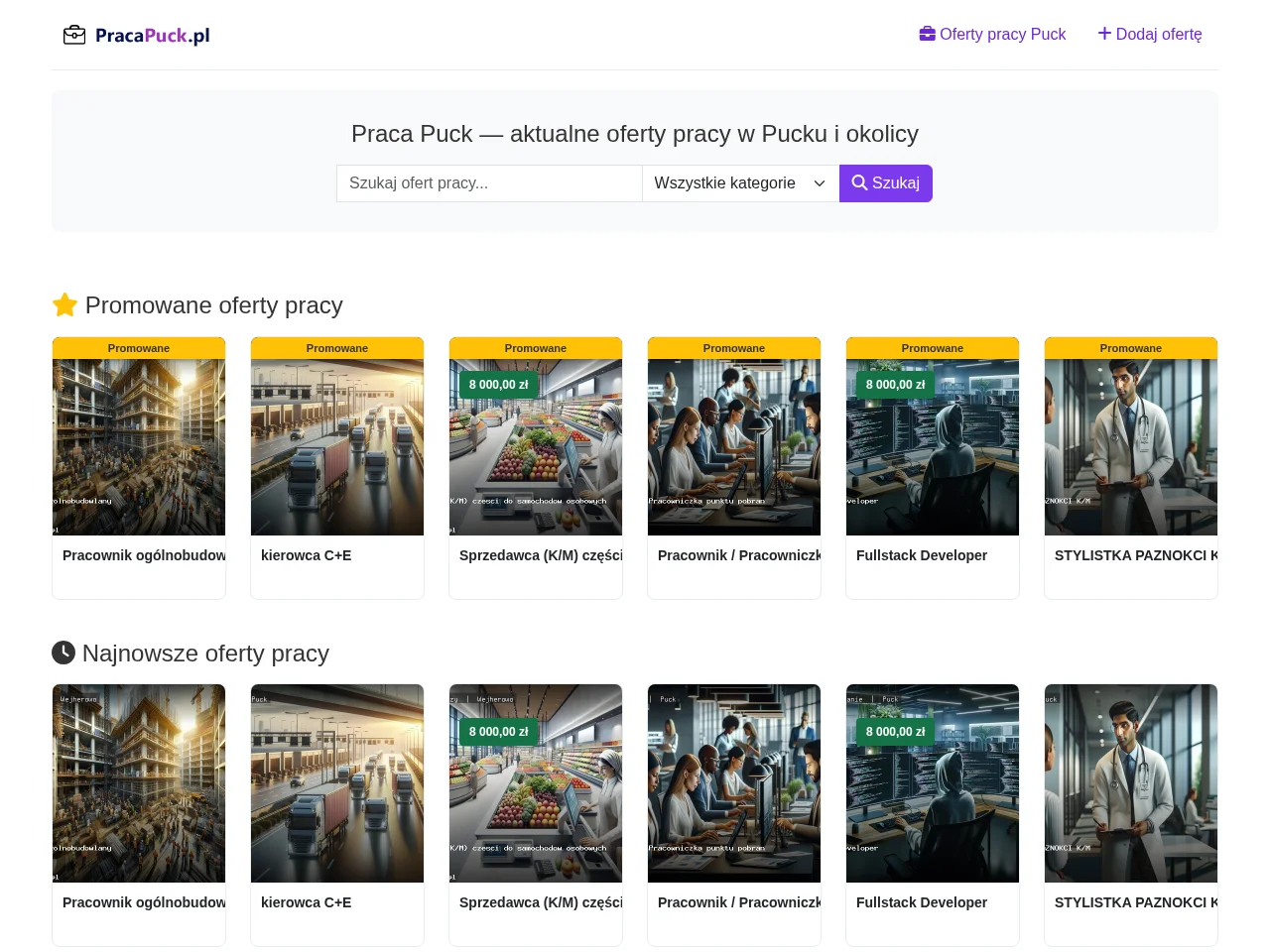The width and height of the screenshot is (1270, 952).
Task: Click 8 000,00 zł badge on promoted Fullstack Developer card
Action: coord(896,385)
